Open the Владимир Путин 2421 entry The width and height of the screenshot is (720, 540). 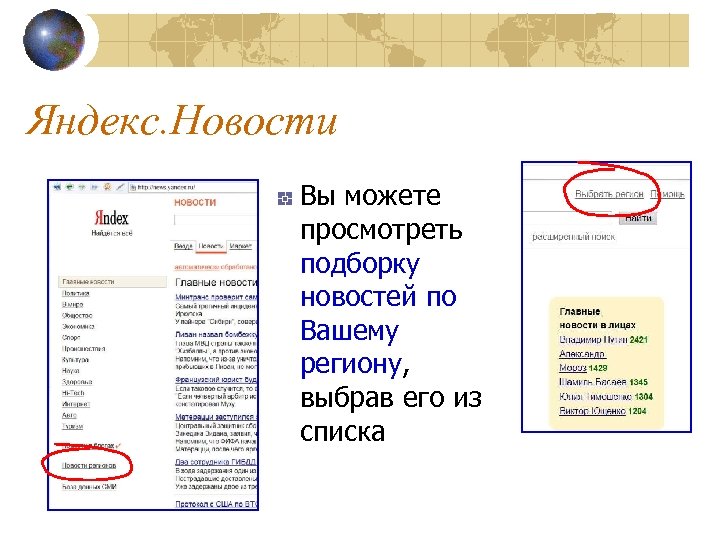[603, 340]
